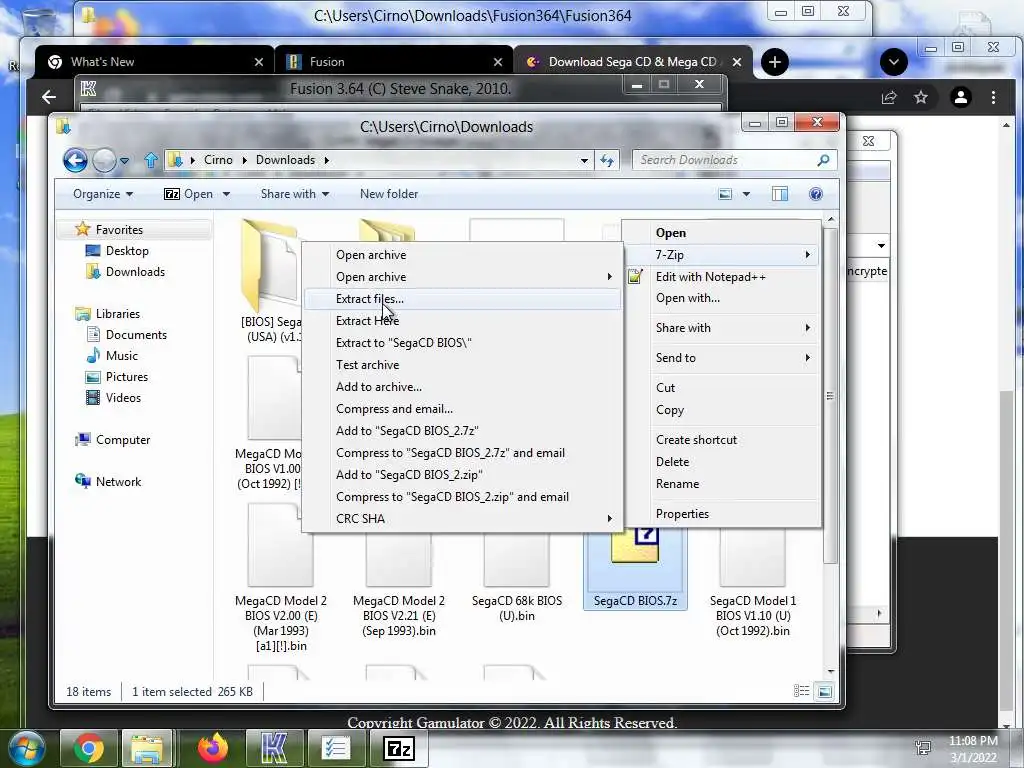The image size is (1024, 768).
Task: Click the Explorer help icon
Action: pyautogui.click(x=816, y=194)
